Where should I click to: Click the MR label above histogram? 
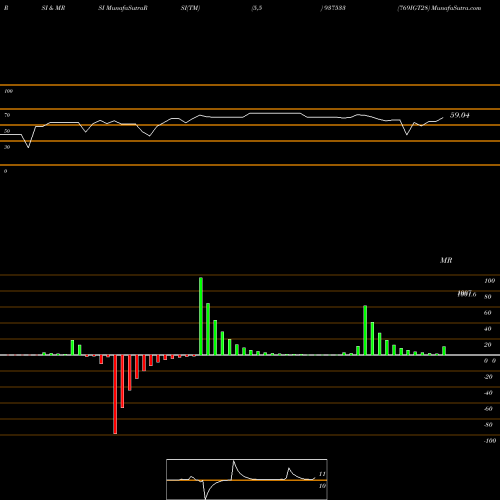tap(446, 260)
